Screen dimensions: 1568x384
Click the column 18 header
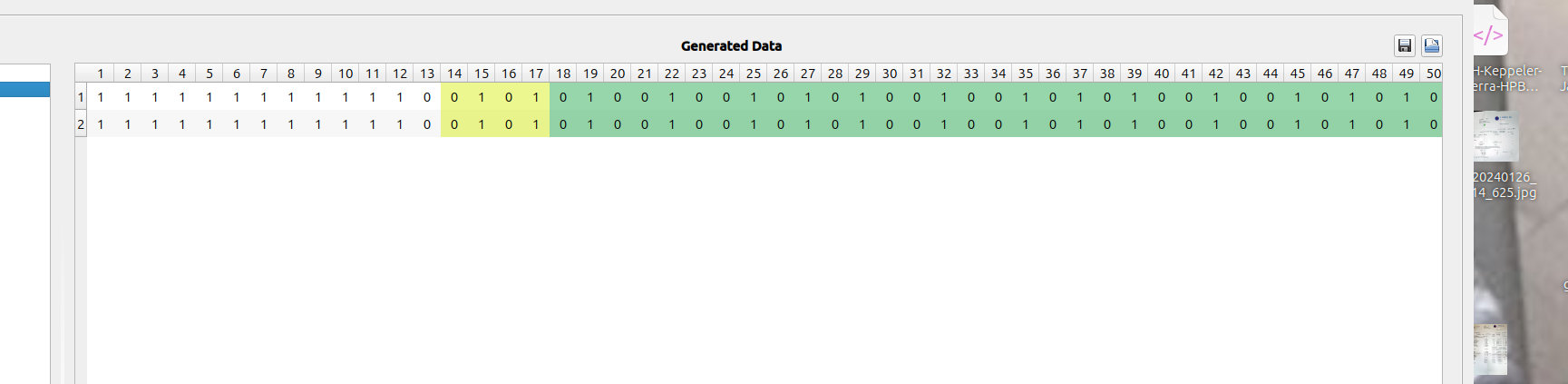[563, 74]
